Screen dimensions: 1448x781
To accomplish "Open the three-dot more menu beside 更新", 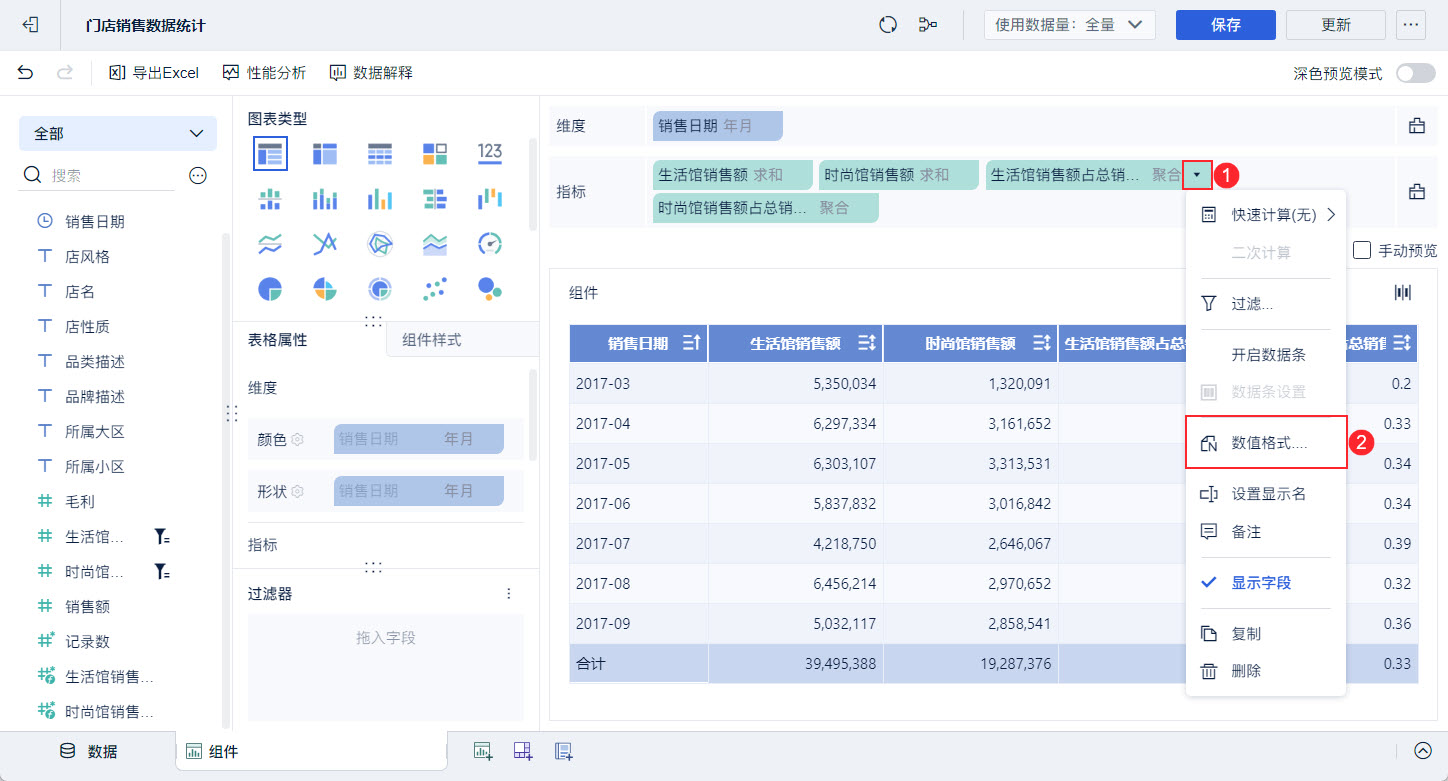I will (x=1411, y=25).
